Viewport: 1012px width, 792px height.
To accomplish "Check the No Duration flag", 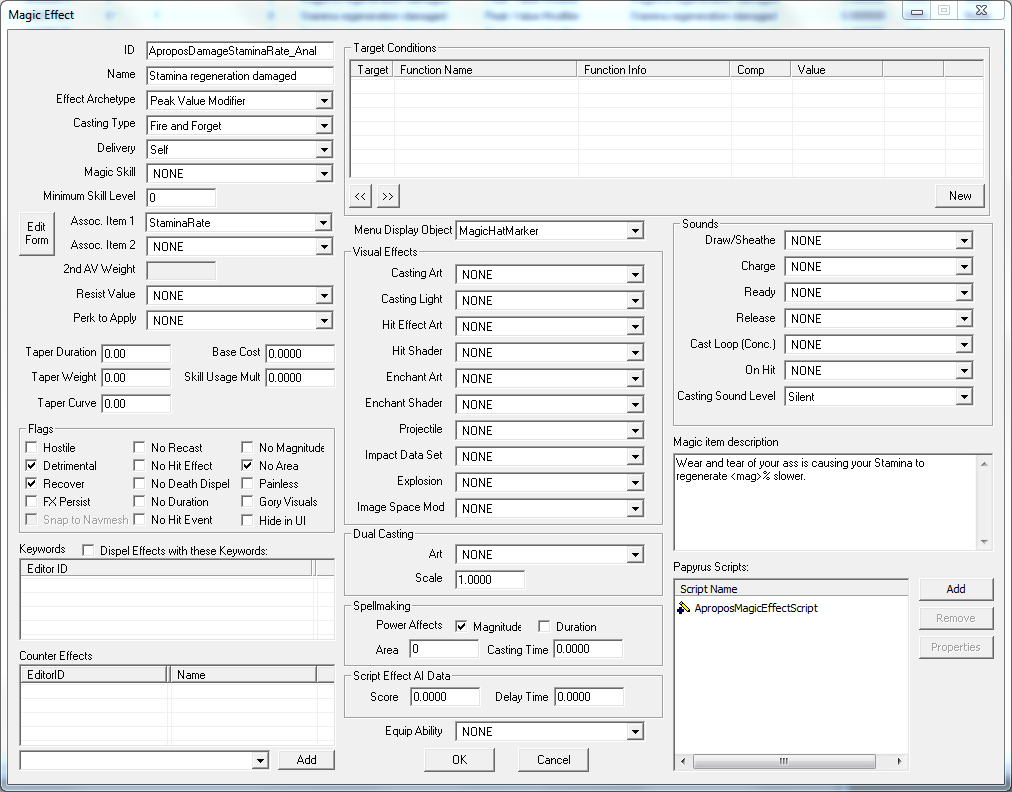I will pyautogui.click(x=139, y=502).
